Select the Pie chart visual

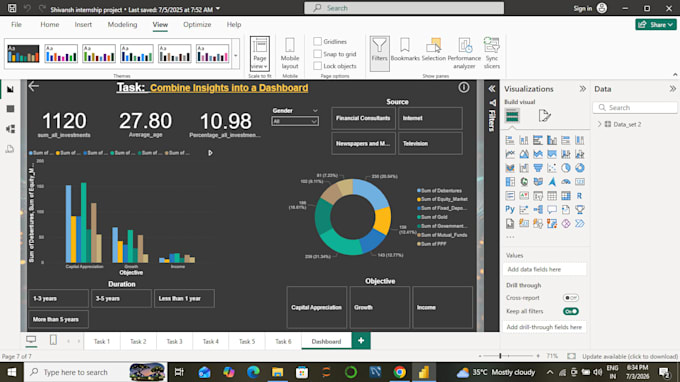[x=566, y=168]
